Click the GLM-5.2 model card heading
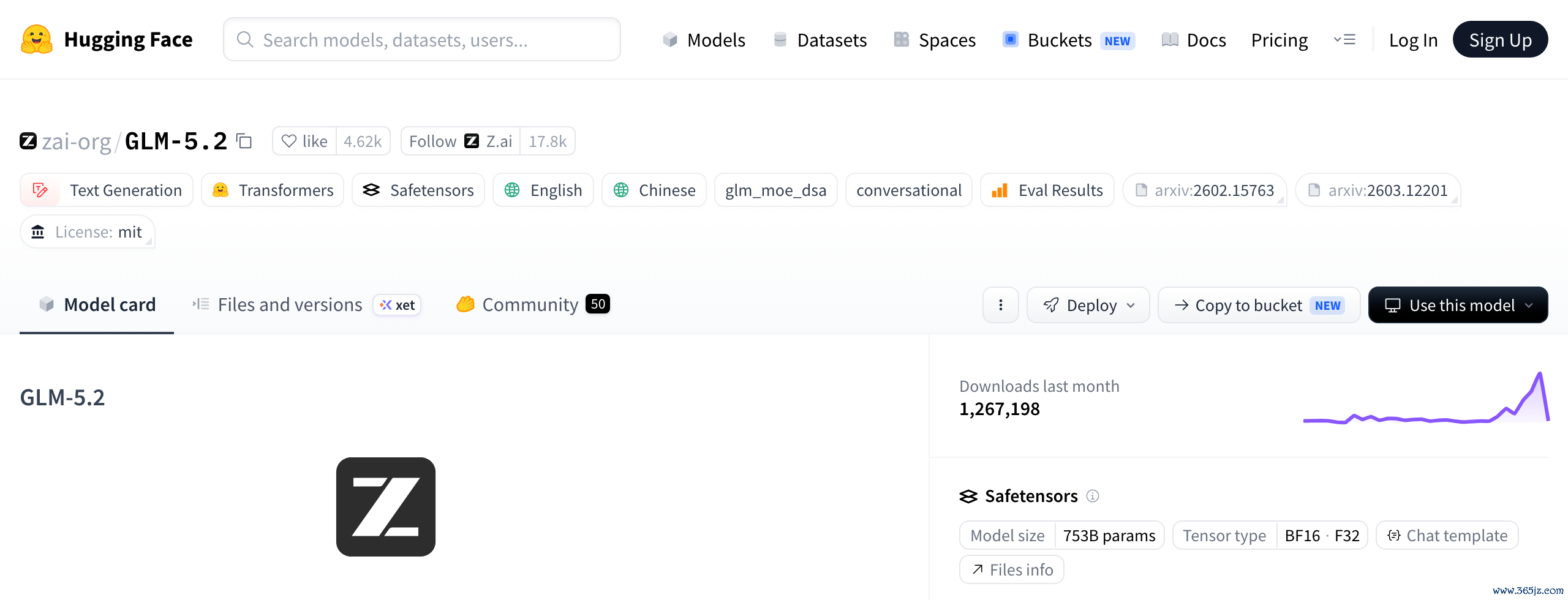1568x600 pixels. pos(62,398)
